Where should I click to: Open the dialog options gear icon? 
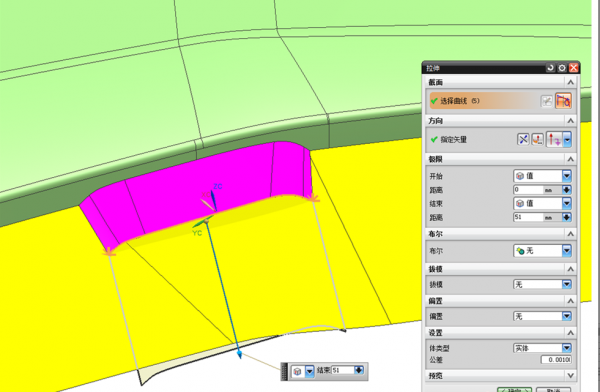tap(561, 68)
